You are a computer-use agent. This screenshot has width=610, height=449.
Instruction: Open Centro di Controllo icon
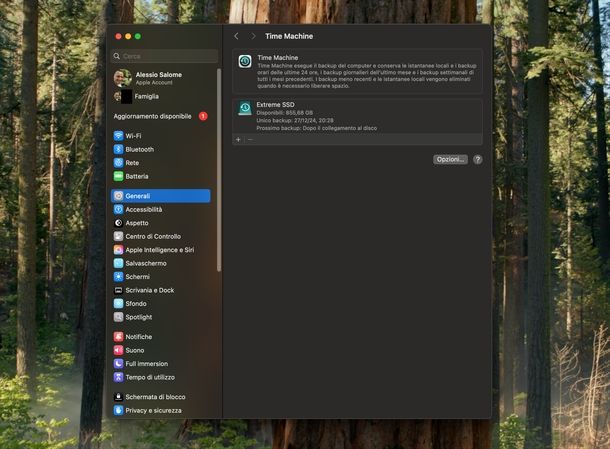click(x=118, y=236)
